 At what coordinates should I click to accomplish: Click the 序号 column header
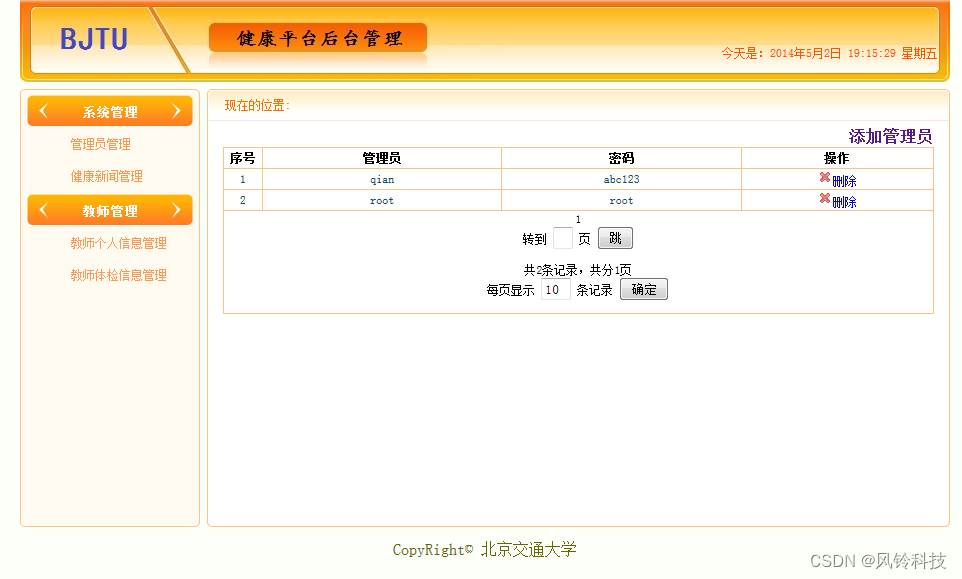[242, 158]
